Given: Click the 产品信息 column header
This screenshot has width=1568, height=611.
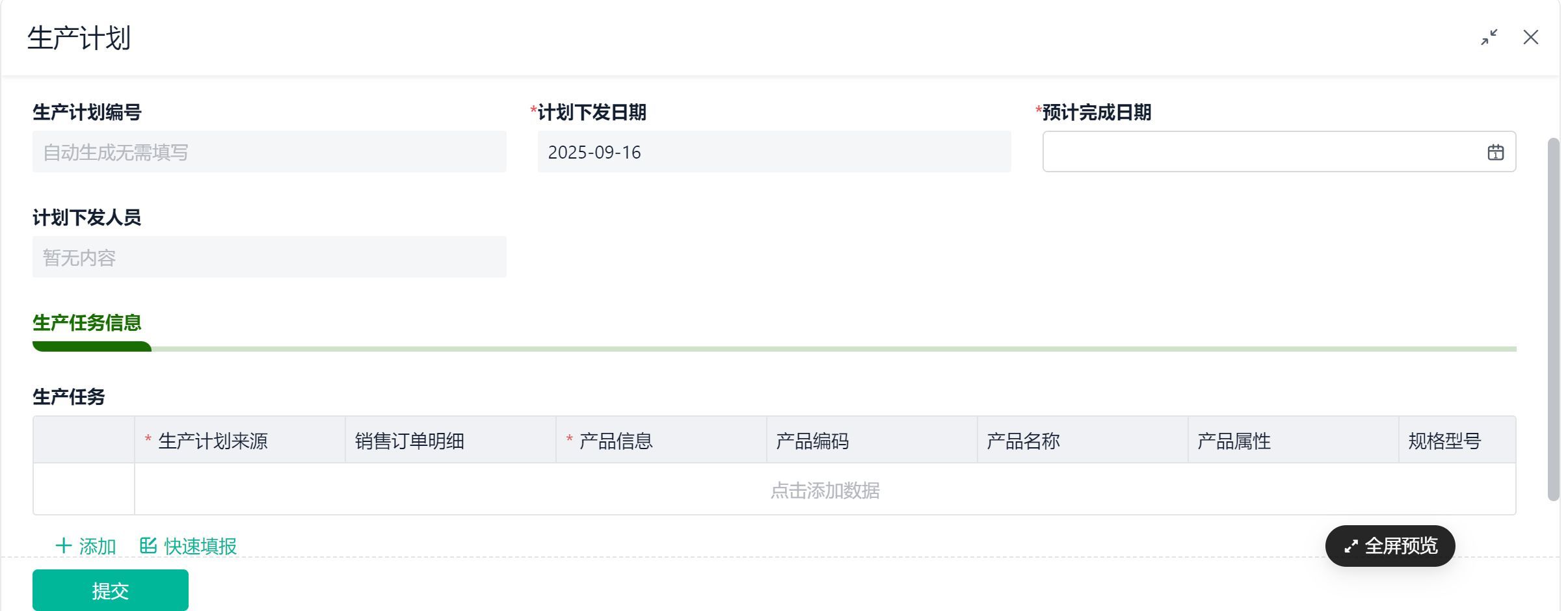Looking at the screenshot, I should [x=615, y=441].
